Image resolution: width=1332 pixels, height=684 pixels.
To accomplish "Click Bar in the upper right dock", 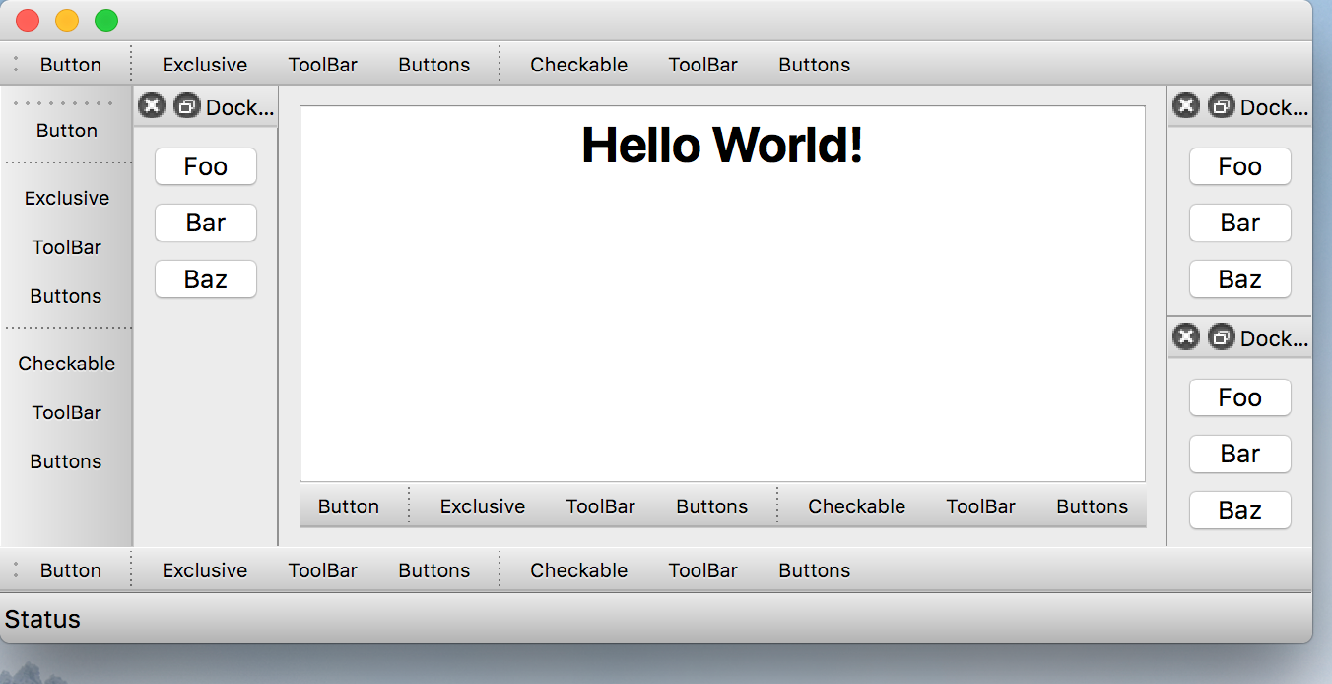I will [x=1240, y=223].
